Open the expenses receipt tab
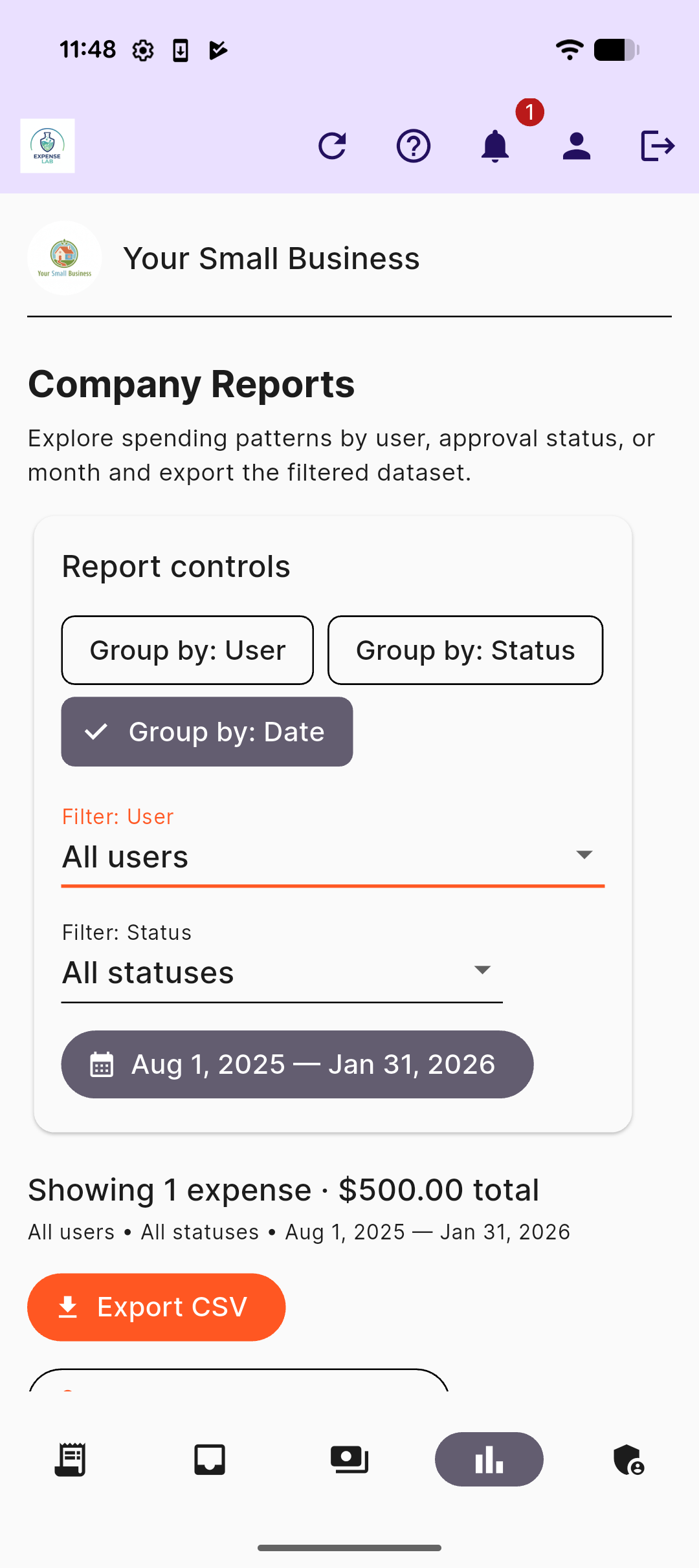Screen dimensions: 699x1568 click(x=70, y=1459)
